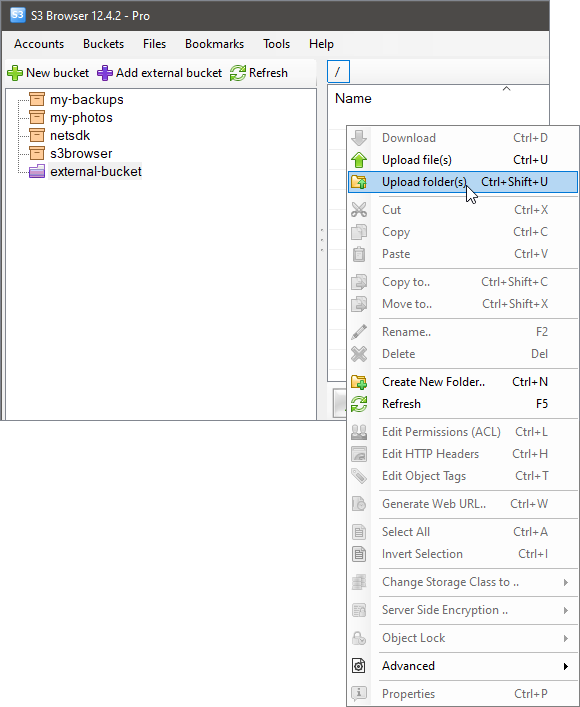580x707 pixels.
Task: Select Refresh F5 in context menu
Action: coord(463,404)
